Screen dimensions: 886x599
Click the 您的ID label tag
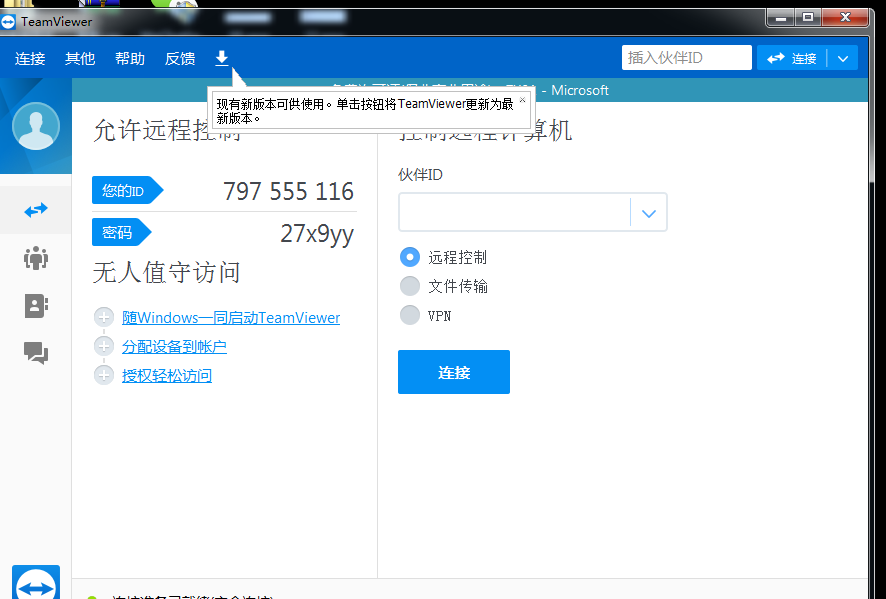click(127, 190)
